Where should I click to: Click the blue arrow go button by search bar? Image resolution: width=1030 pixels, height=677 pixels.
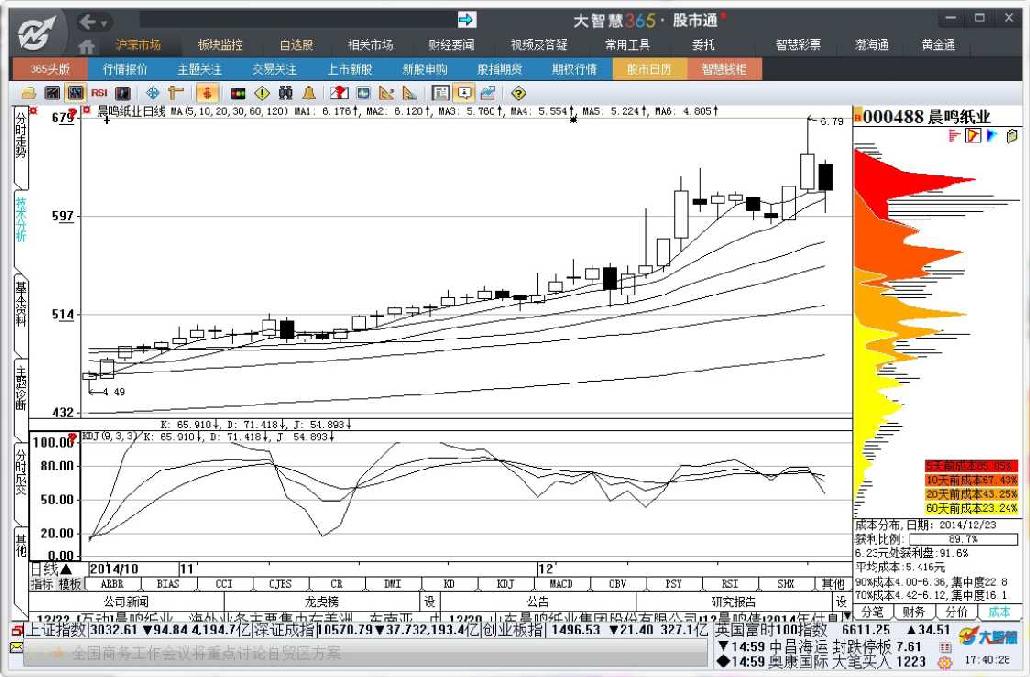coord(466,20)
